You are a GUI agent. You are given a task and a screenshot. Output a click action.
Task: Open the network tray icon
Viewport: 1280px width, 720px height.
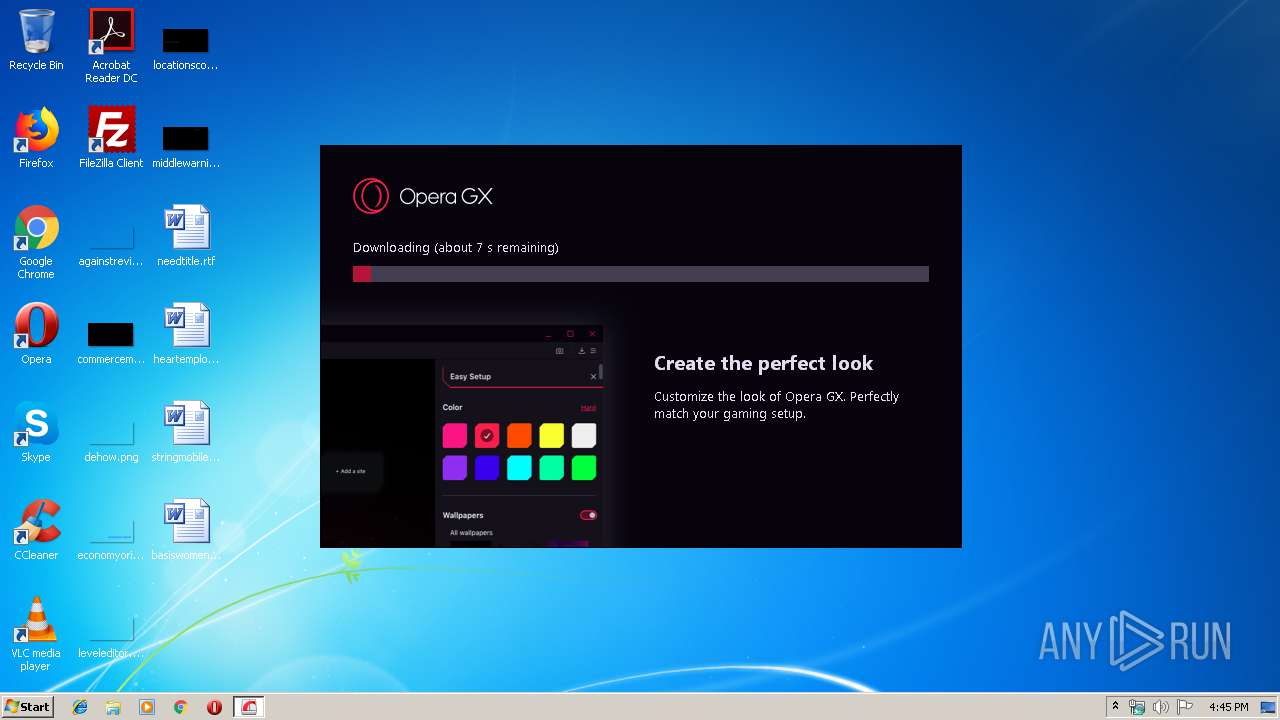pyautogui.click(x=1137, y=707)
